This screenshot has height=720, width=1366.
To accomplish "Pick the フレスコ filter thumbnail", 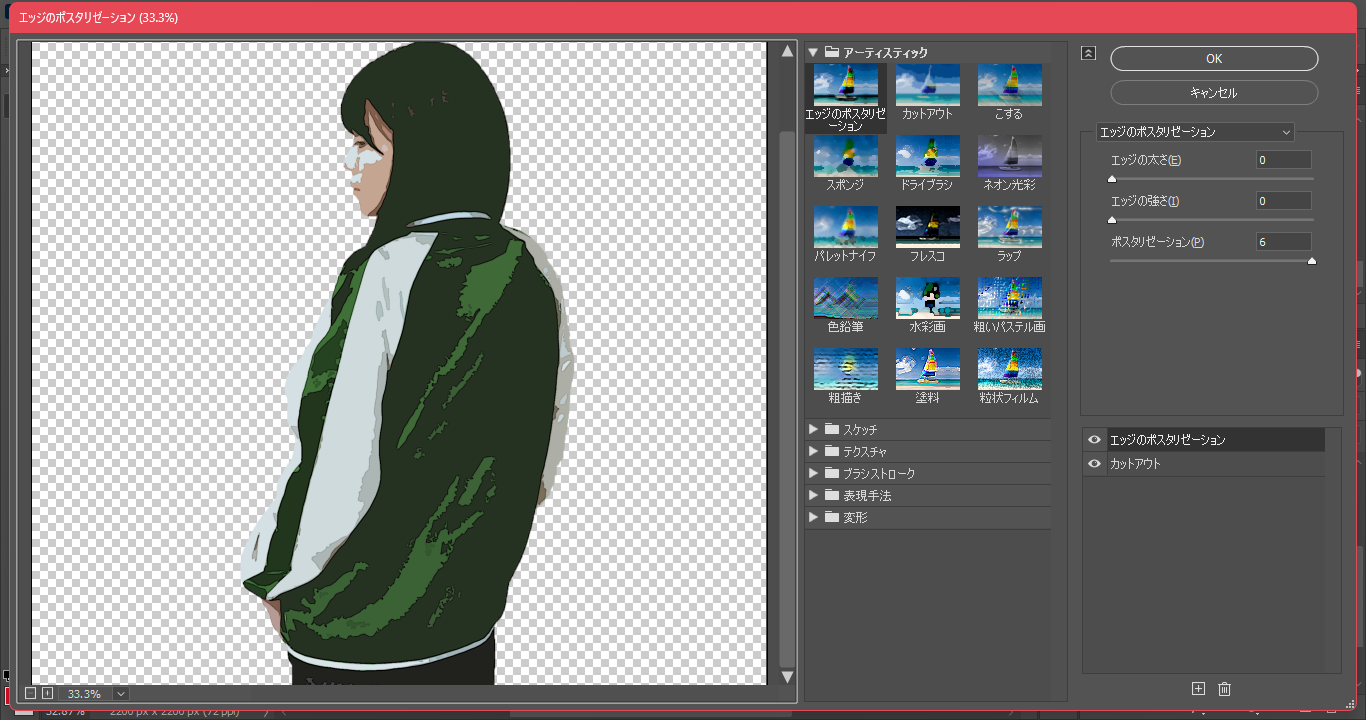I will click(927, 228).
